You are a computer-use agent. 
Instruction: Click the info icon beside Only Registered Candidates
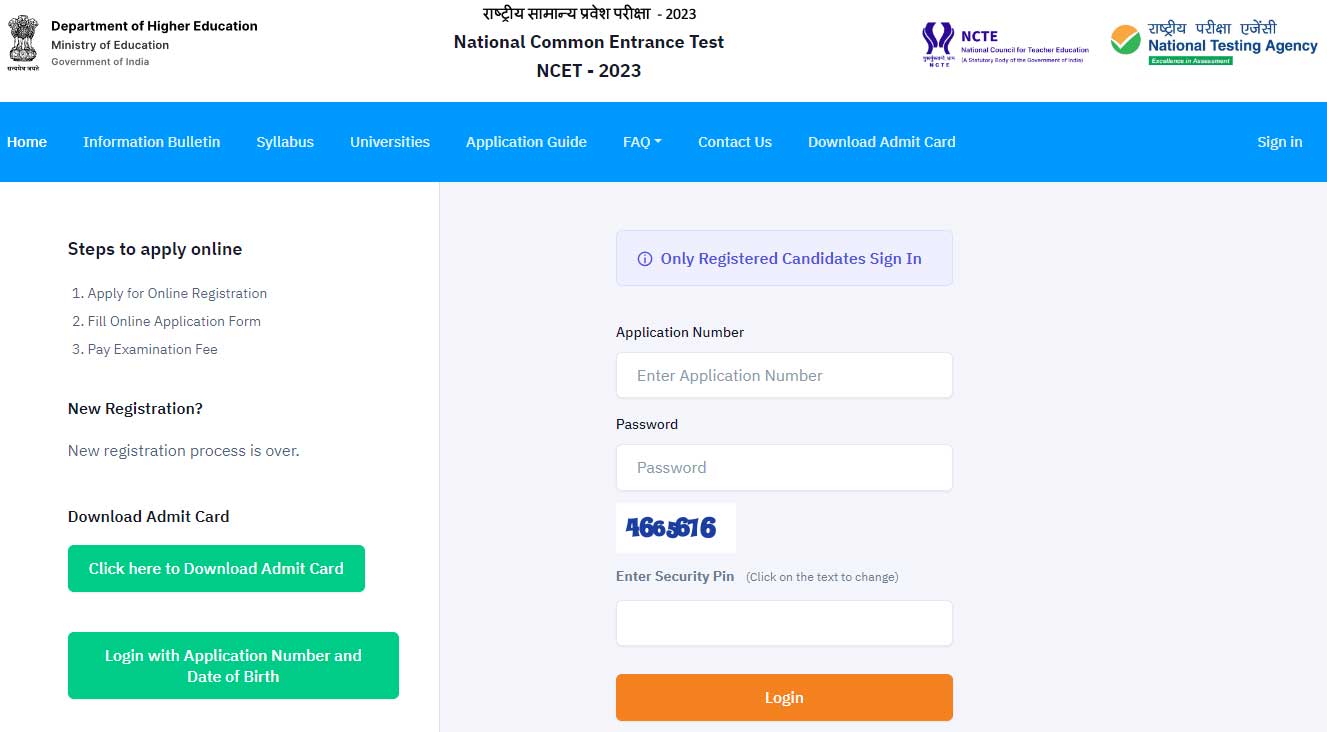click(645, 259)
